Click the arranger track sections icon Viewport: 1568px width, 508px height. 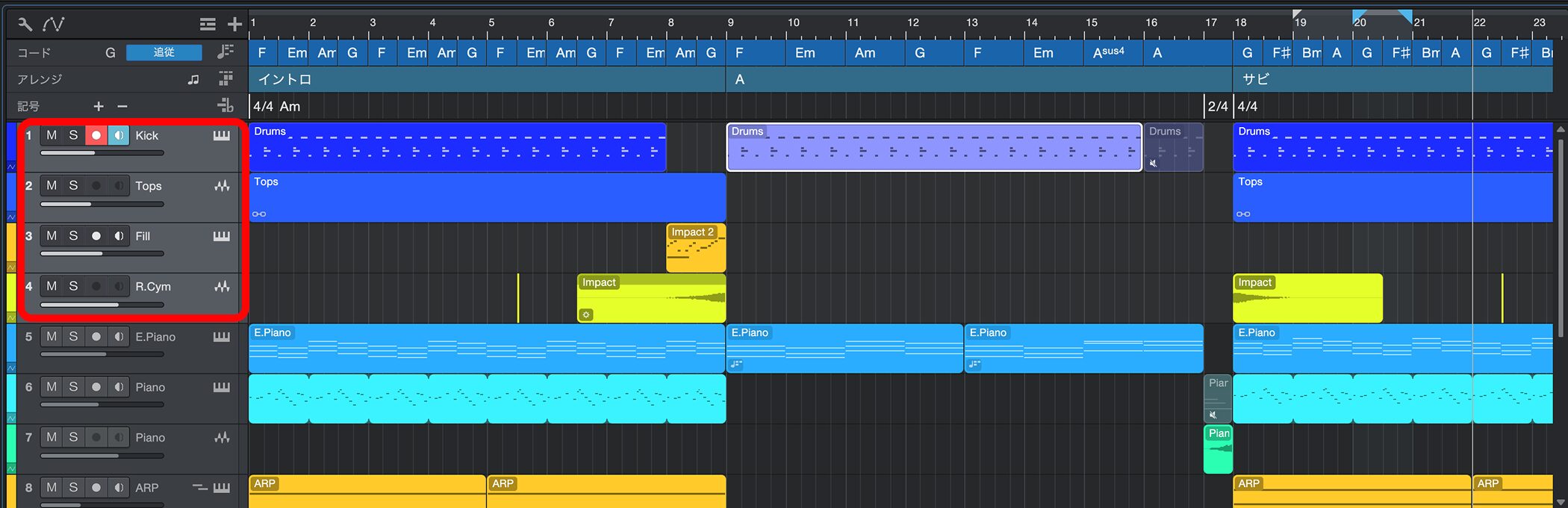pyautogui.click(x=225, y=78)
